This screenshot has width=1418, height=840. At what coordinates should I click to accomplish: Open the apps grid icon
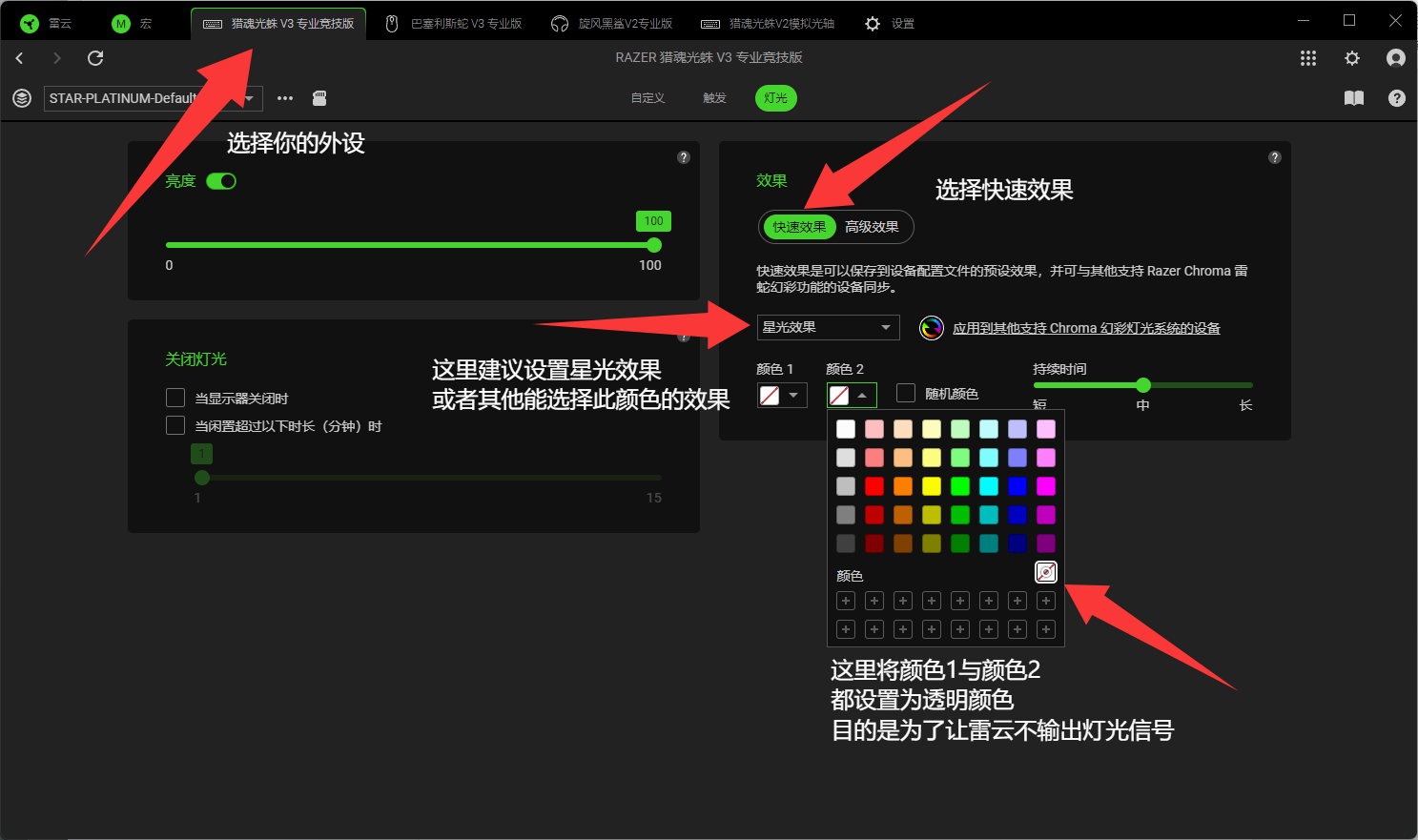pyautogui.click(x=1308, y=58)
